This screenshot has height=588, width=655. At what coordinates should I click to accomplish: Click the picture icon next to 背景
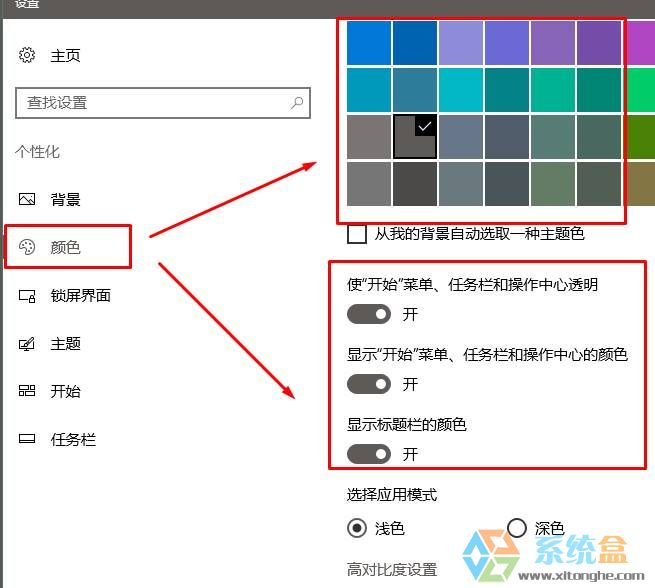(x=27, y=199)
